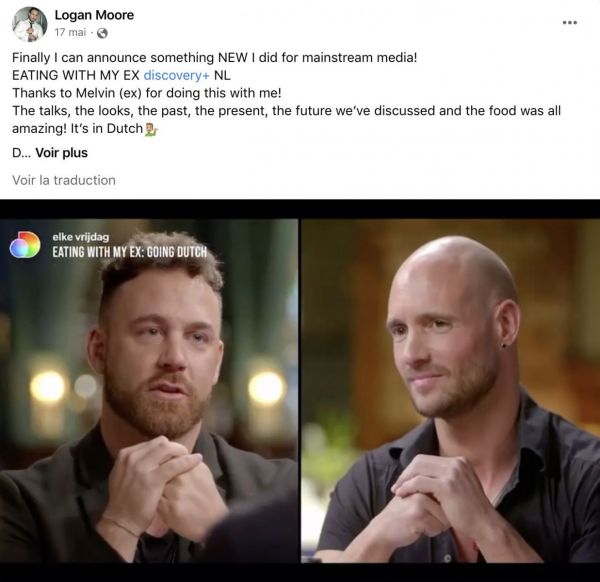Expand post text with Voir plus
Screen dimensions: 600x582
pos(62,153)
